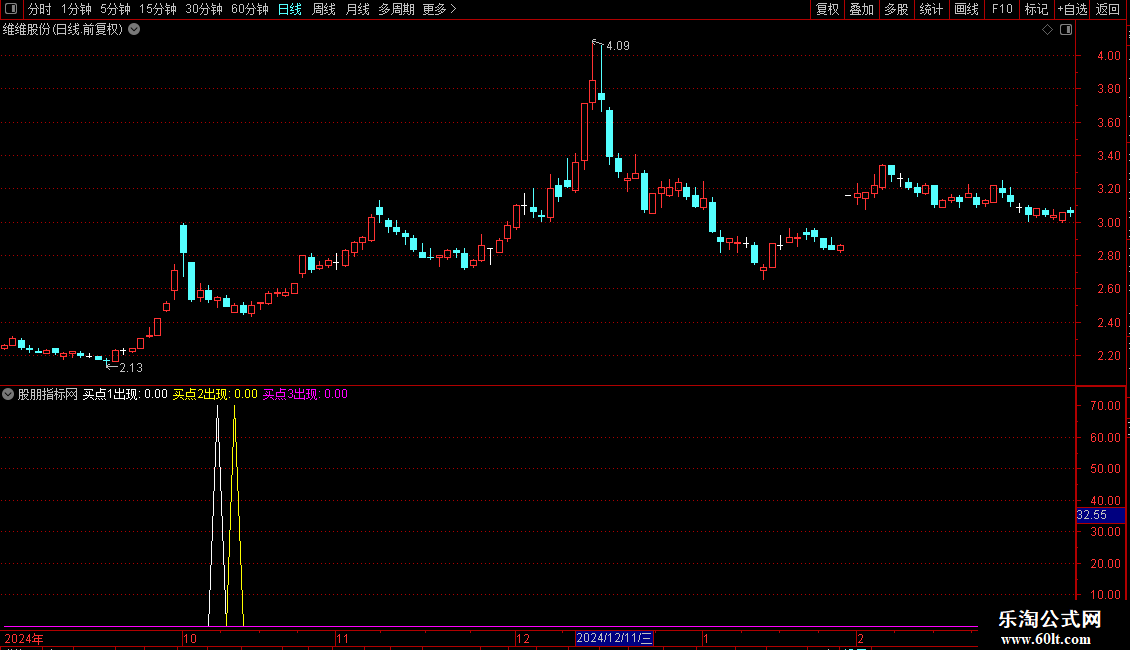Open the 统计 statistics tool
This screenshot has width=1130, height=650.
[x=931, y=9]
